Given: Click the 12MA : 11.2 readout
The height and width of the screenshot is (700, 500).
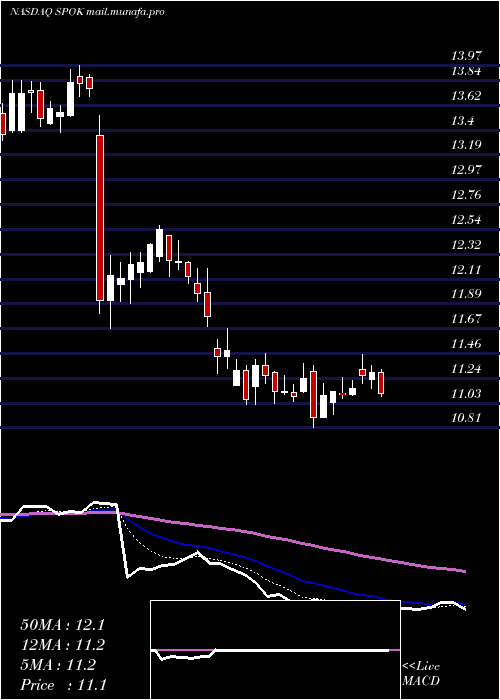Looking at the screenshot, I should coord(62,645).
